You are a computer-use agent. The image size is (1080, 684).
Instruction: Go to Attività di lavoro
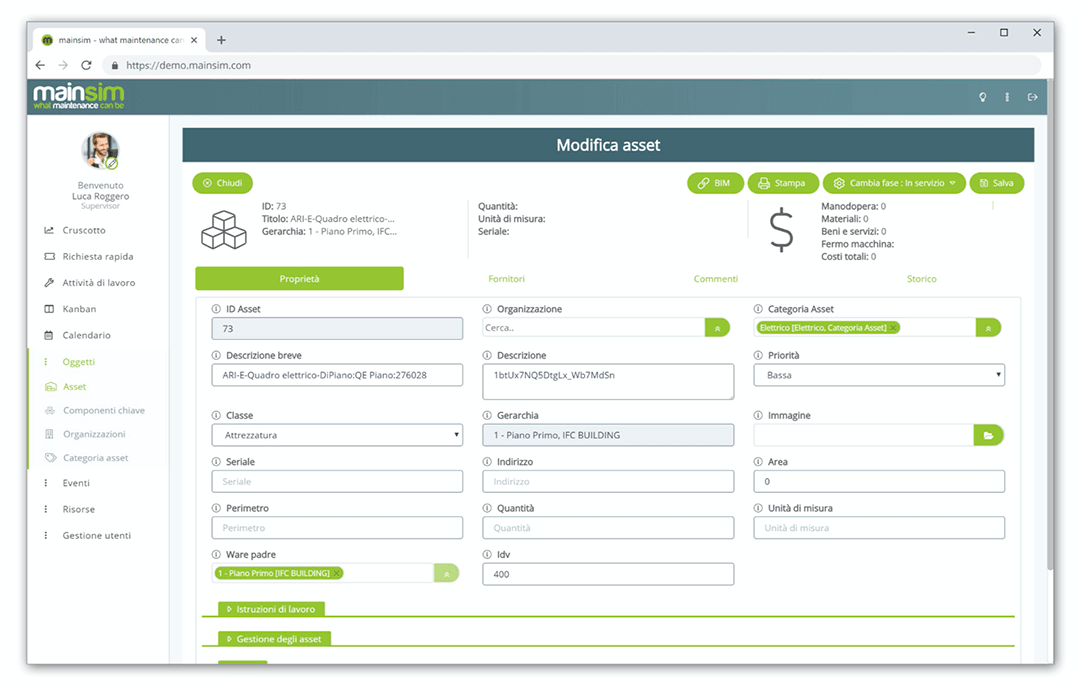98,282
